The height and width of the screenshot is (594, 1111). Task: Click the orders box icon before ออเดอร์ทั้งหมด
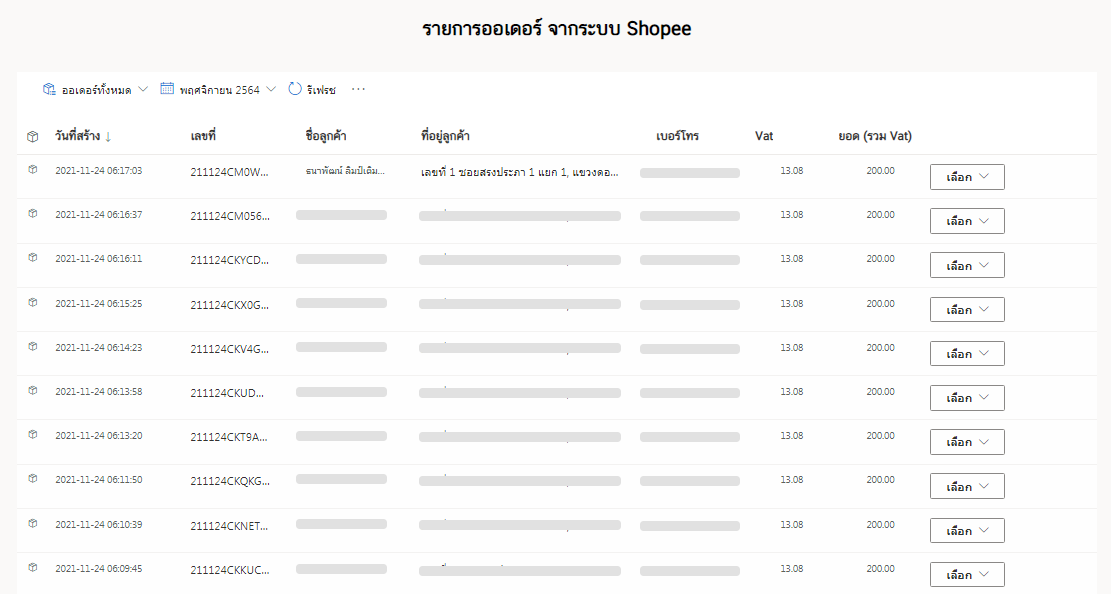coord(47,89)
